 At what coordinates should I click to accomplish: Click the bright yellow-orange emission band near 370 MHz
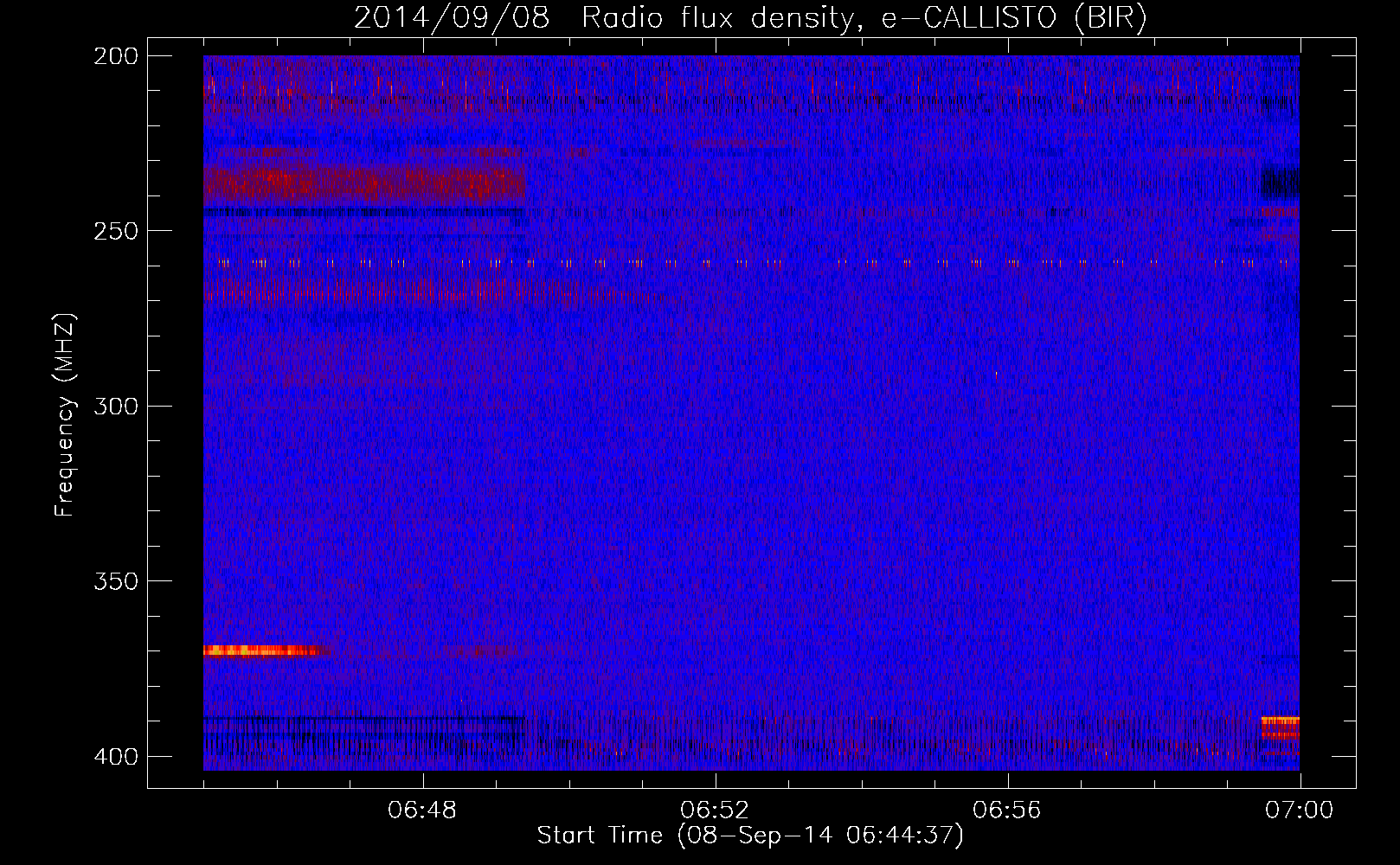(x=264, y=650)
